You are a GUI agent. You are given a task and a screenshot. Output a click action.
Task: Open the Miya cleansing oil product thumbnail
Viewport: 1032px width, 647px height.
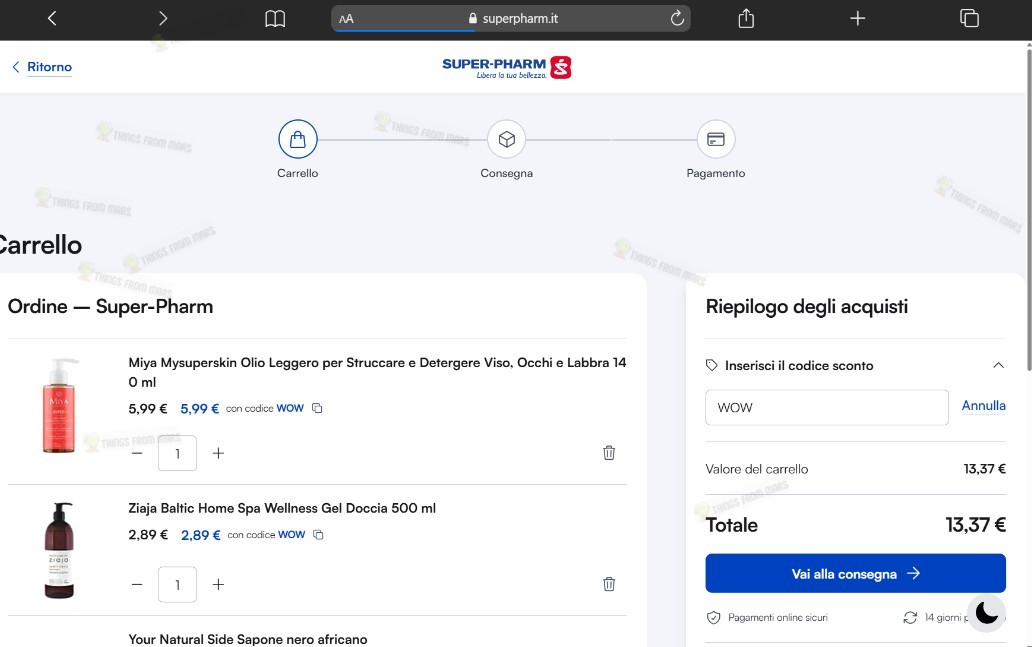pyautogui.click(x=59, y=405)
